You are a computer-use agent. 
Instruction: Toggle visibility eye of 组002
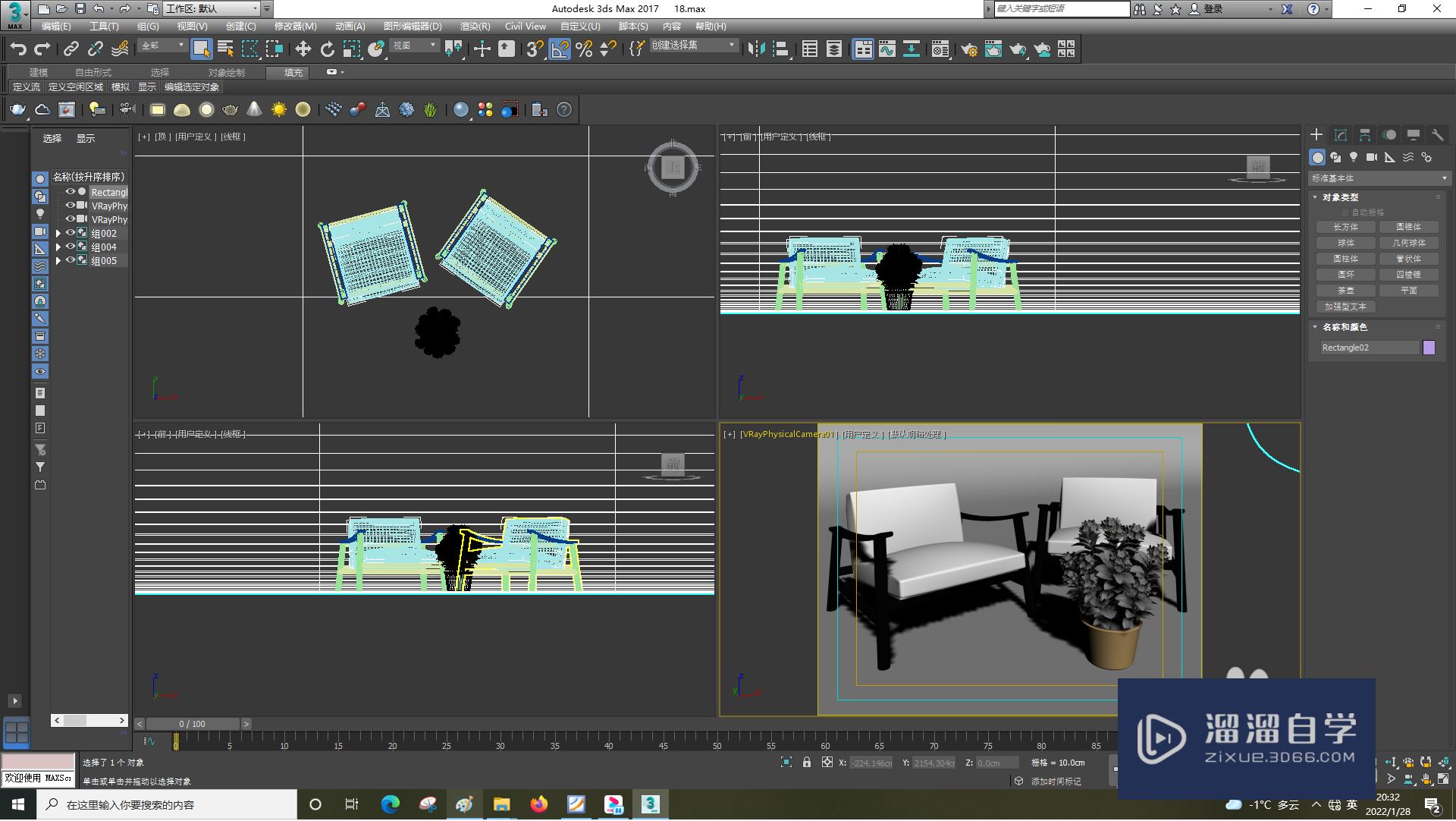point(70,233)
